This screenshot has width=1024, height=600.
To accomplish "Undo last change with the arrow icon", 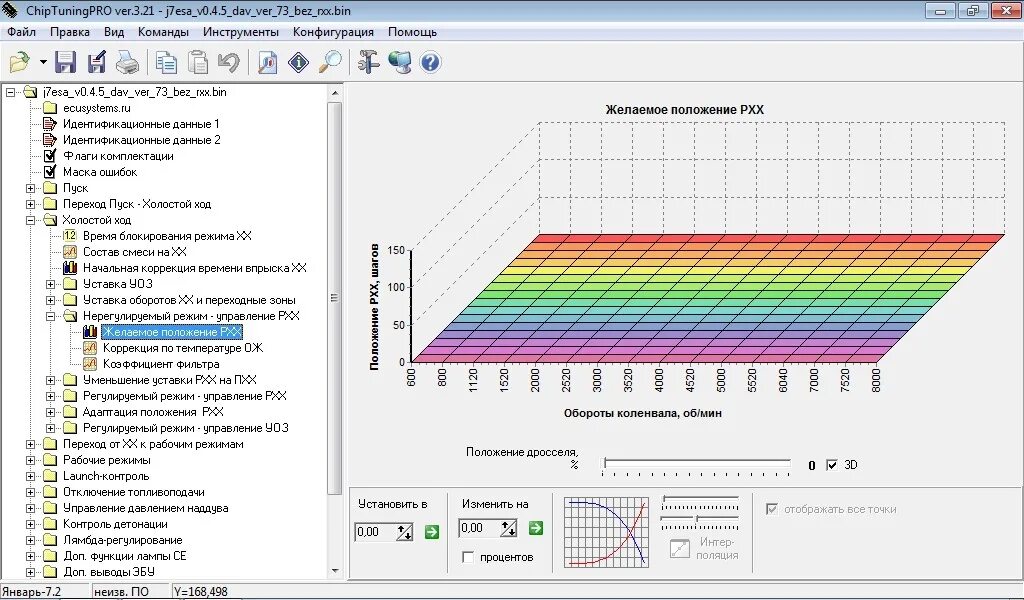I will coord(229,63).
